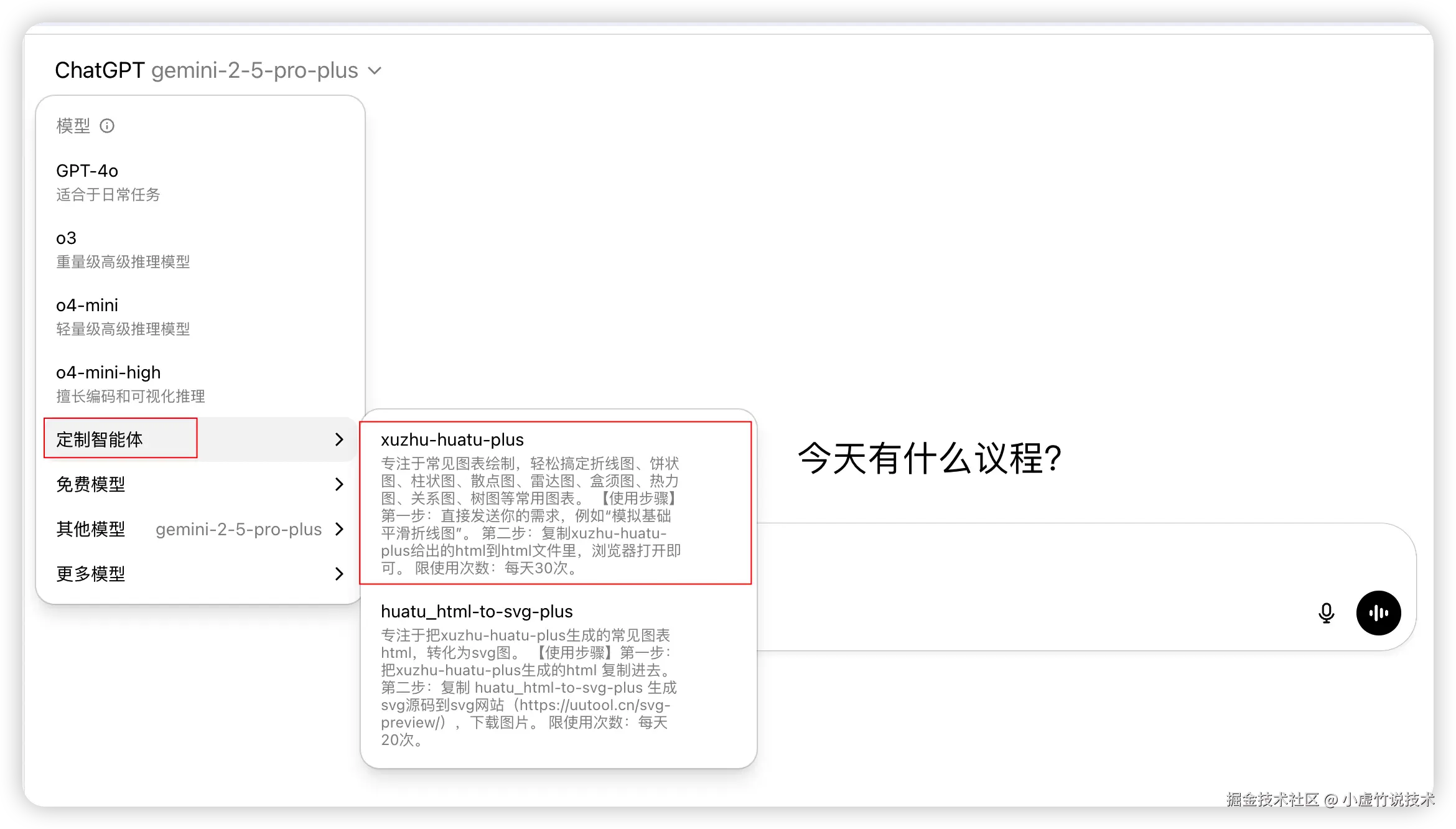The height and width of the screenshot is (829, 1456).
Task: Start voice mode with the waveform icon
Action: coord(1379,613)
